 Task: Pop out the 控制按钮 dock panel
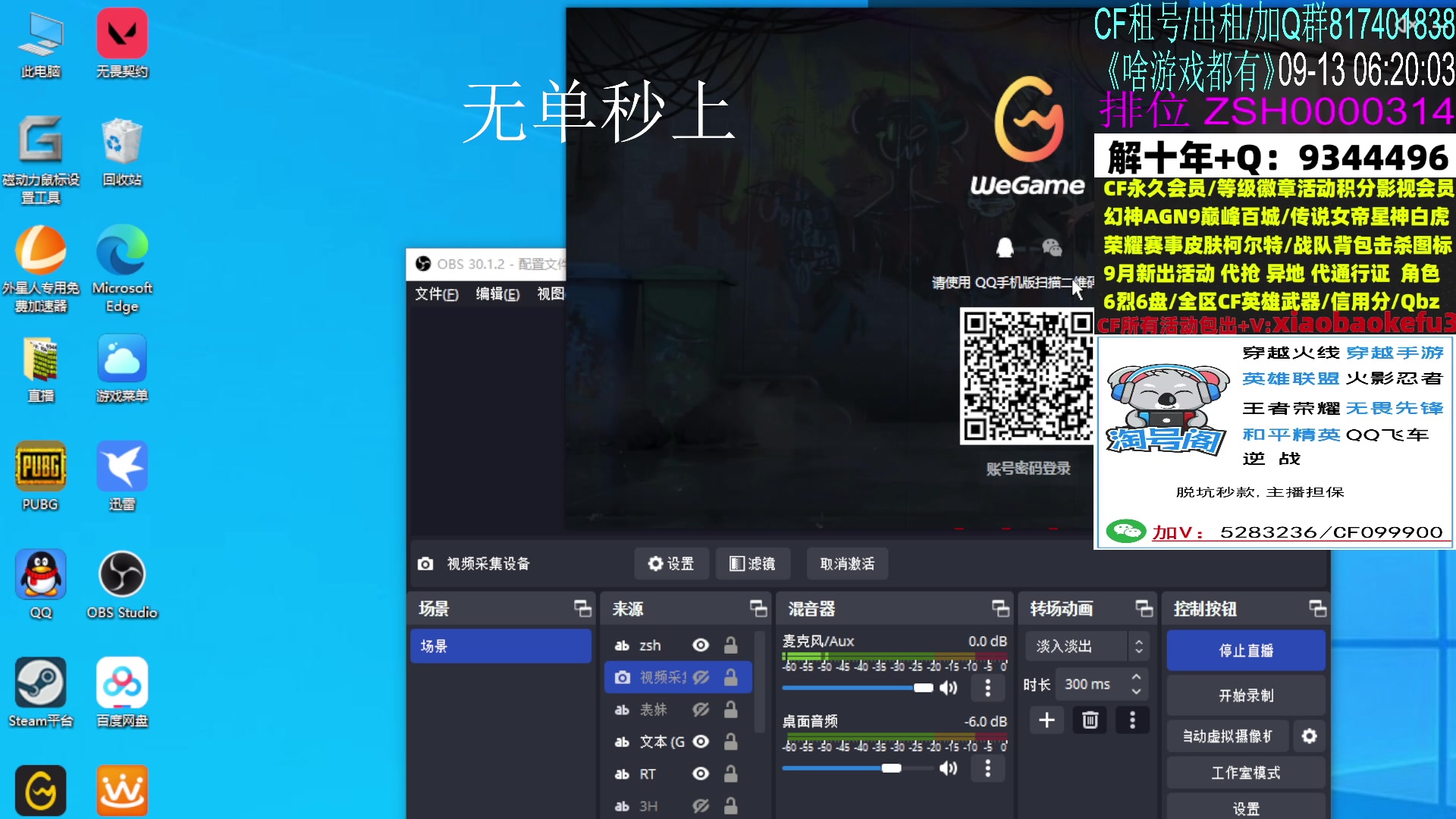(x=1317, y=608)
